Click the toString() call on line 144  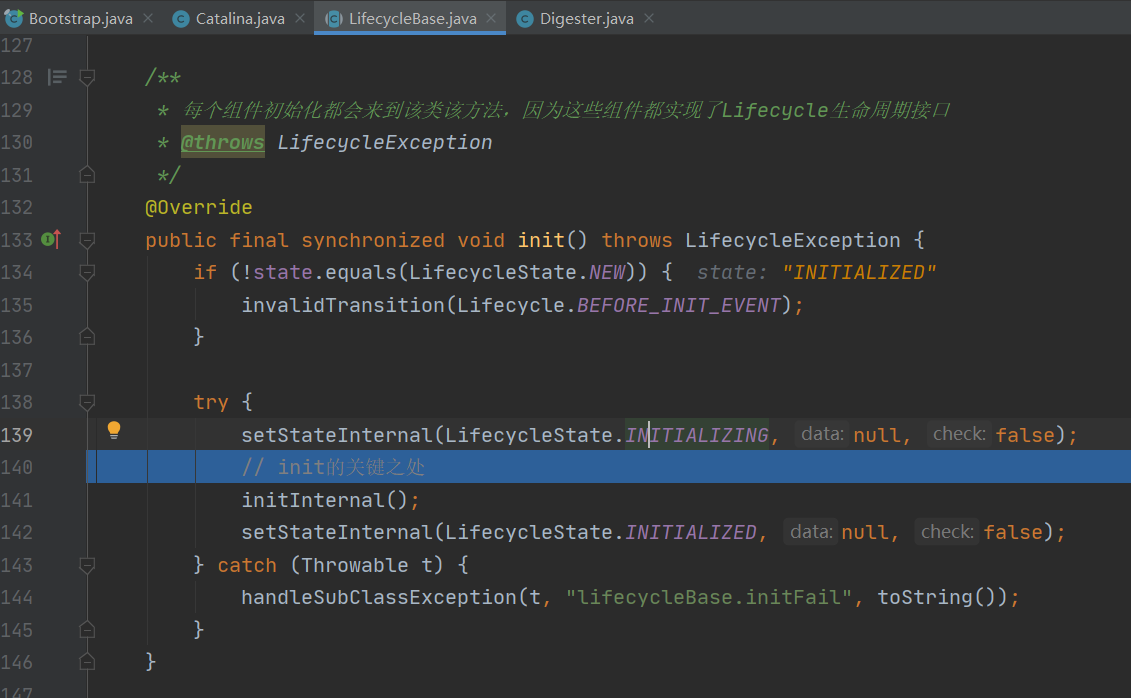[x=943, y=597]
